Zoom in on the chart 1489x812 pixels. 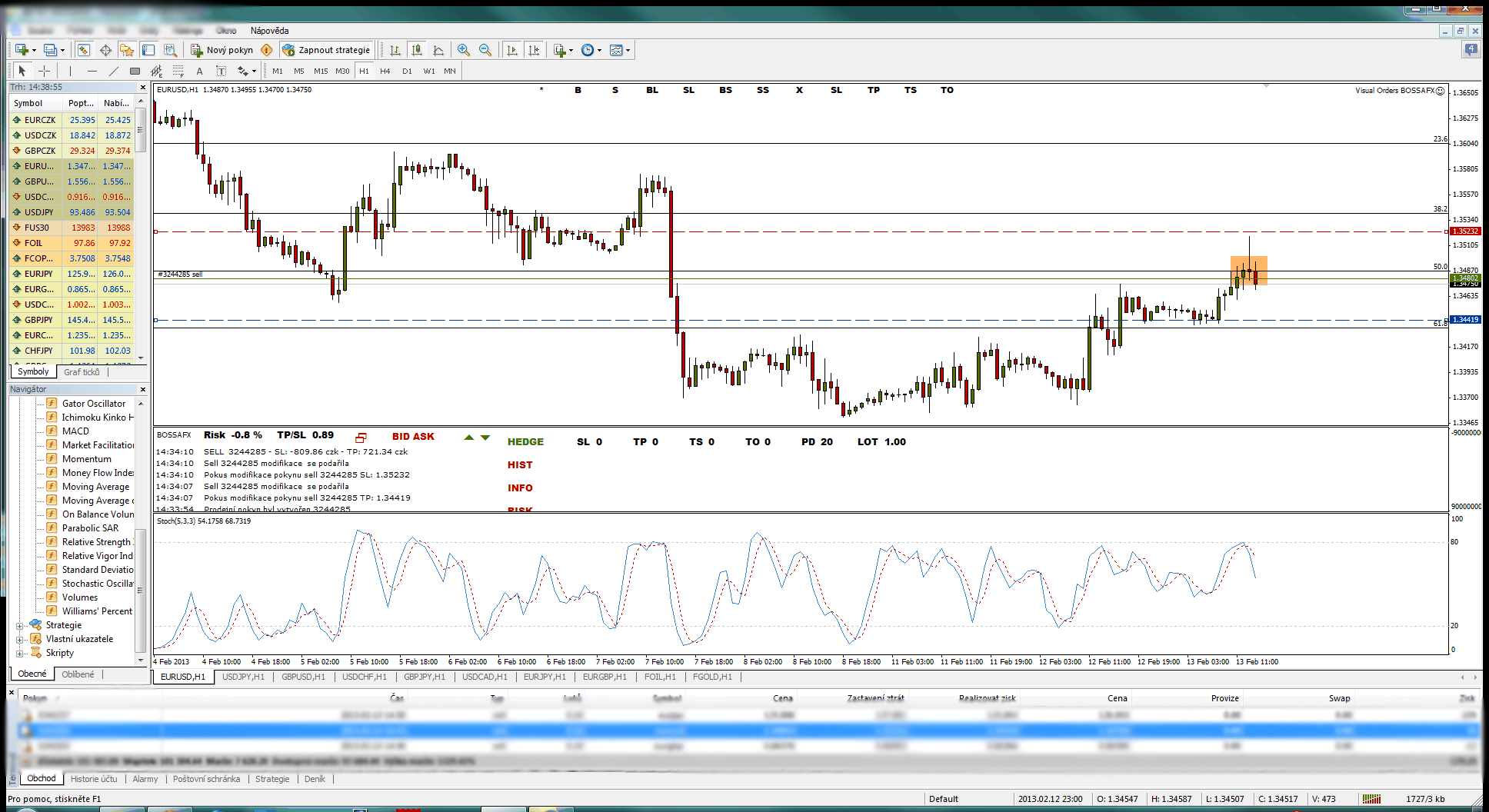click(x=464, y=50)
